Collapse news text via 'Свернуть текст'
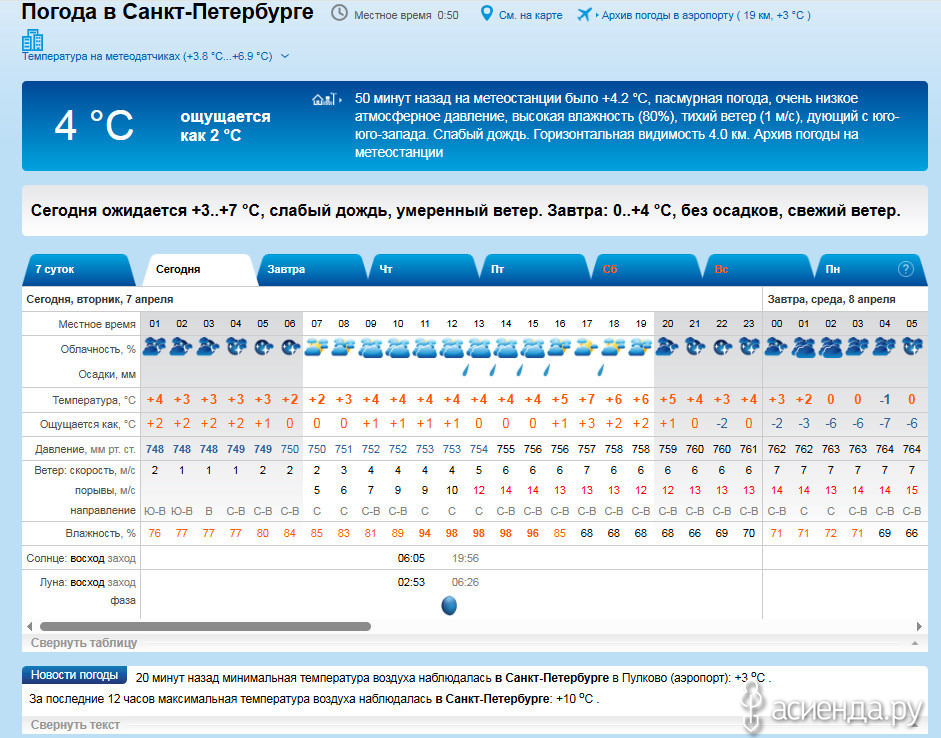941x738 pixels. pos(75,725)
